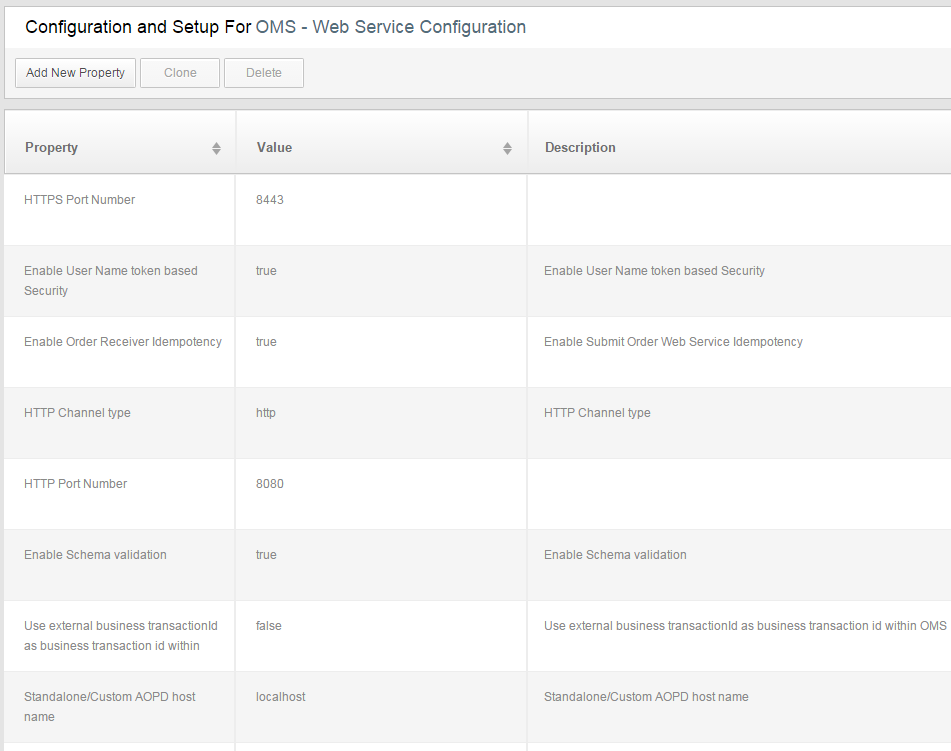Click the Enable Submit Order Web Service description
Screen dimensions: 951x751
click(673, 342)
